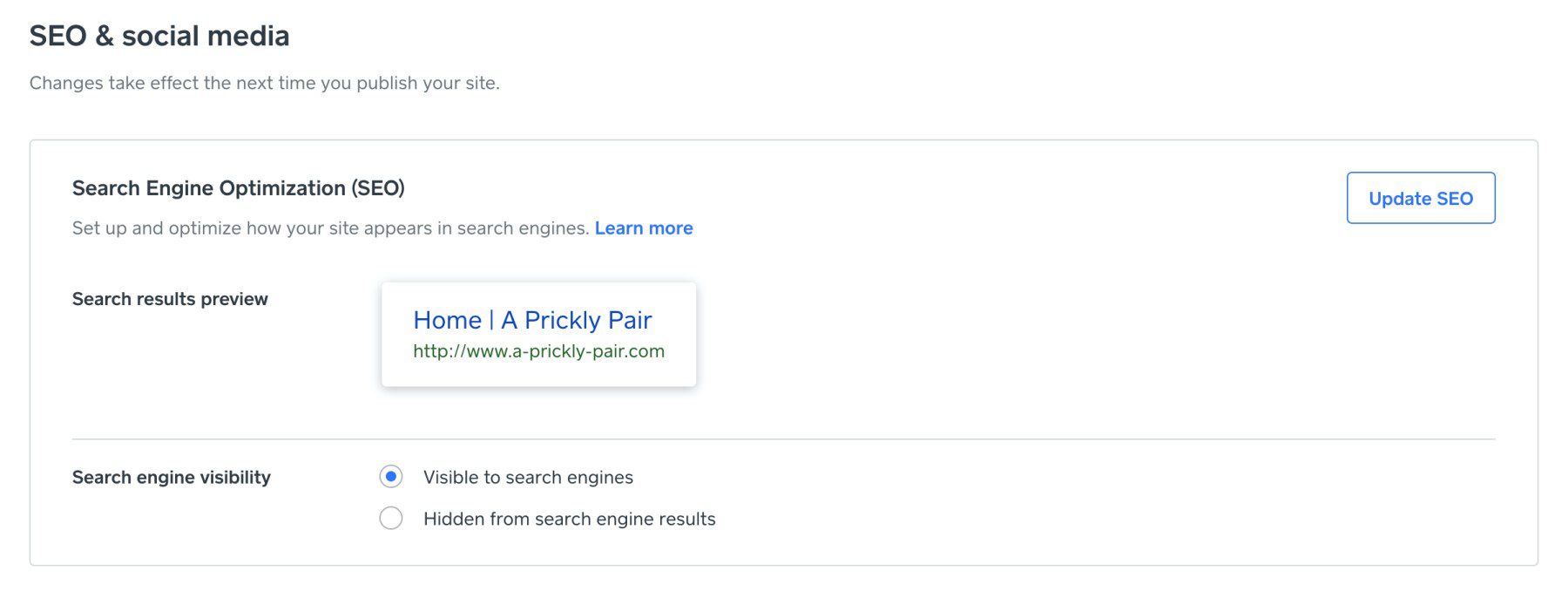Click the "Search engine visibility" label
The width and height of the screenshot is (1568, 598).
[172, 477]
